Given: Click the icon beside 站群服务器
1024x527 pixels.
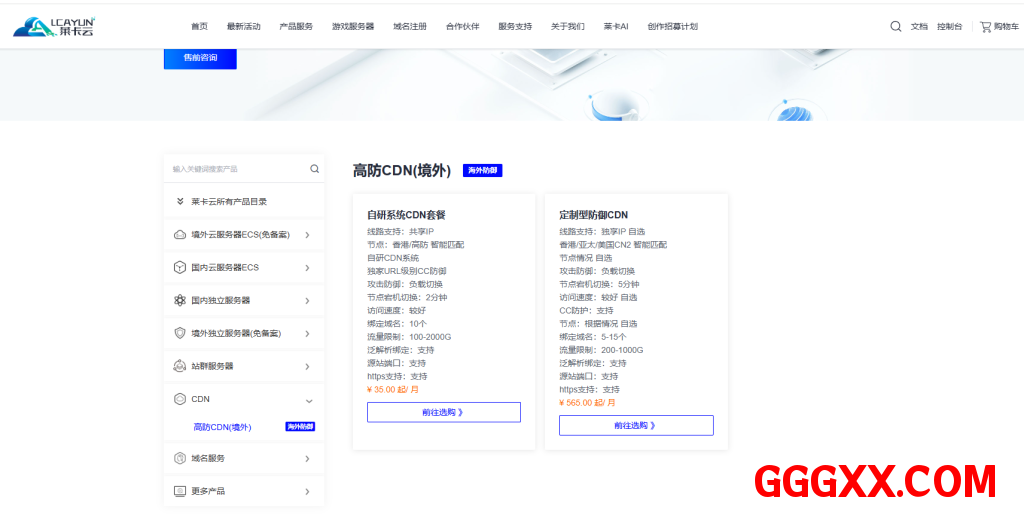Looking at the screenshot, I should 180,366.
